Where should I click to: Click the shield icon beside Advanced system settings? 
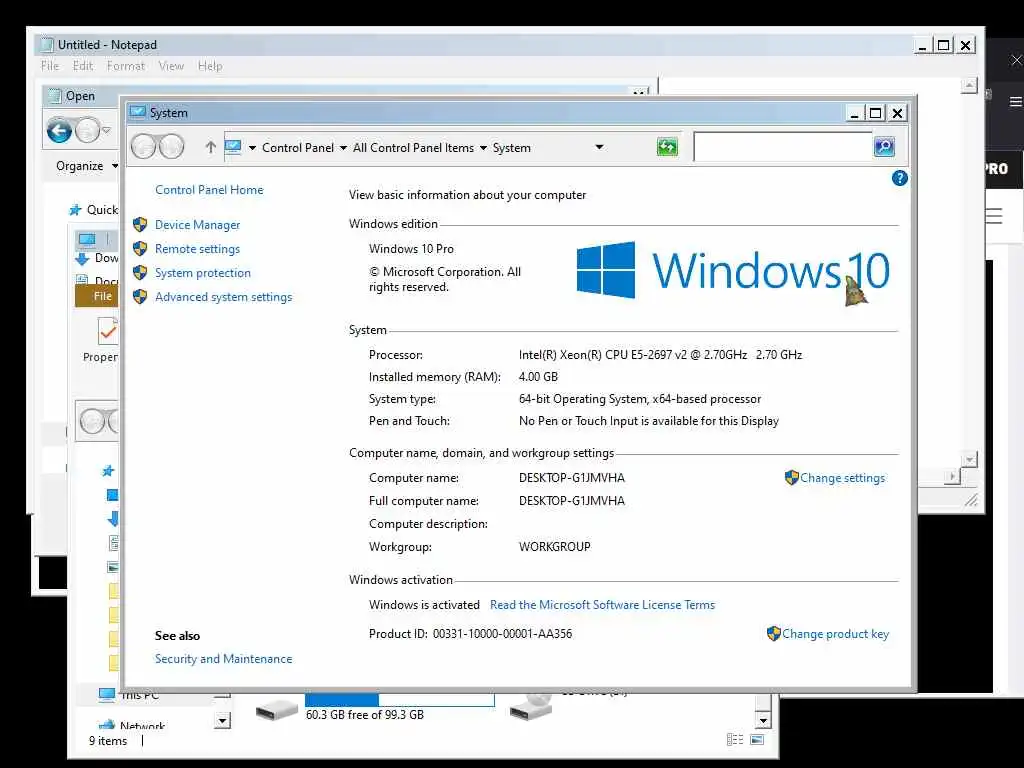pos(140,297)
